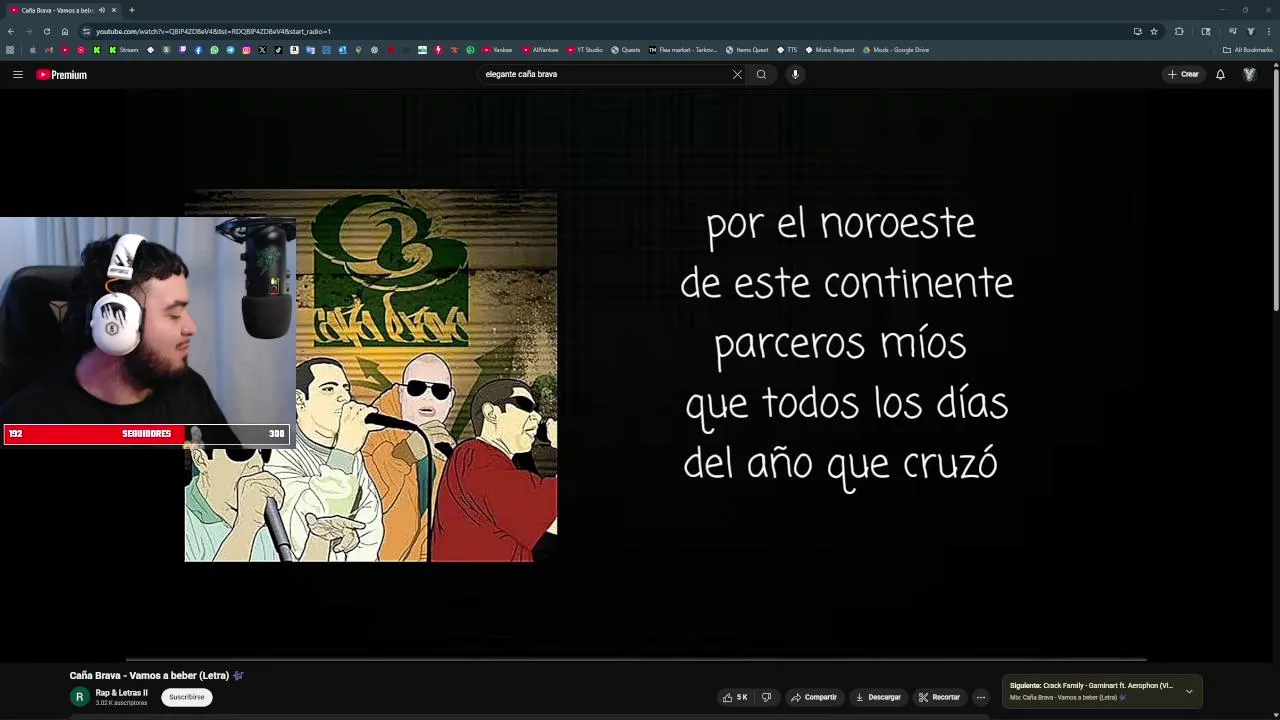Open the YouTube guide hamburger menu
Screen dimensions: 1280x720
tap(17, 74)
